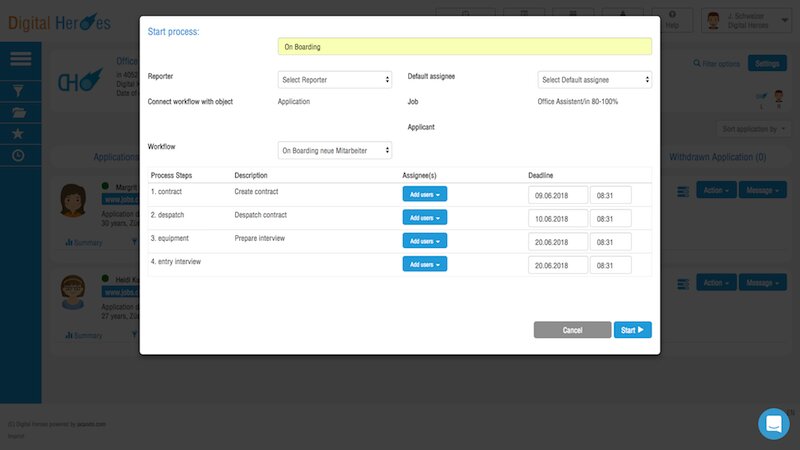Open the chat bubble widget
The image size is (800, 450).
click(x=773, y=423)
